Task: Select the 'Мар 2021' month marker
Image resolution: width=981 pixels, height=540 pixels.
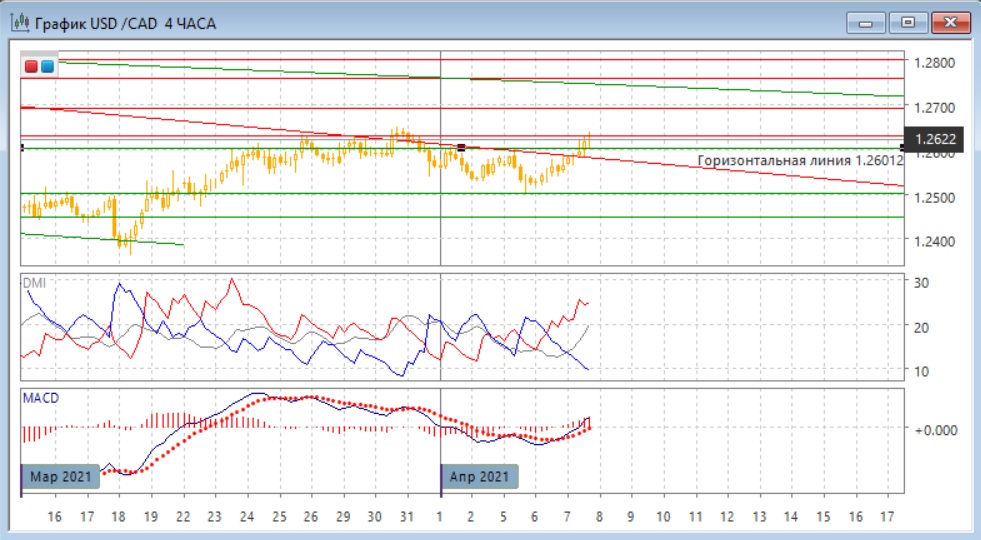Action: 60,476
